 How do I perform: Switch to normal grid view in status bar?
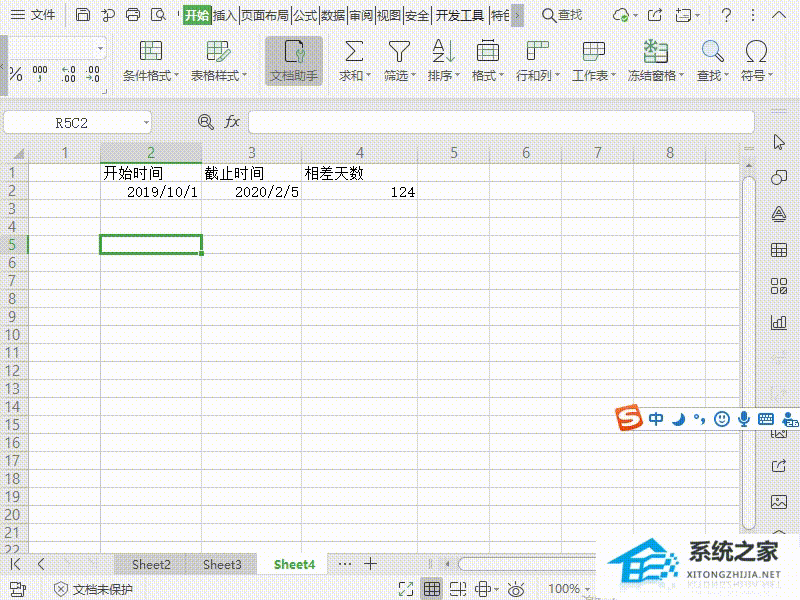click(432, 589)
